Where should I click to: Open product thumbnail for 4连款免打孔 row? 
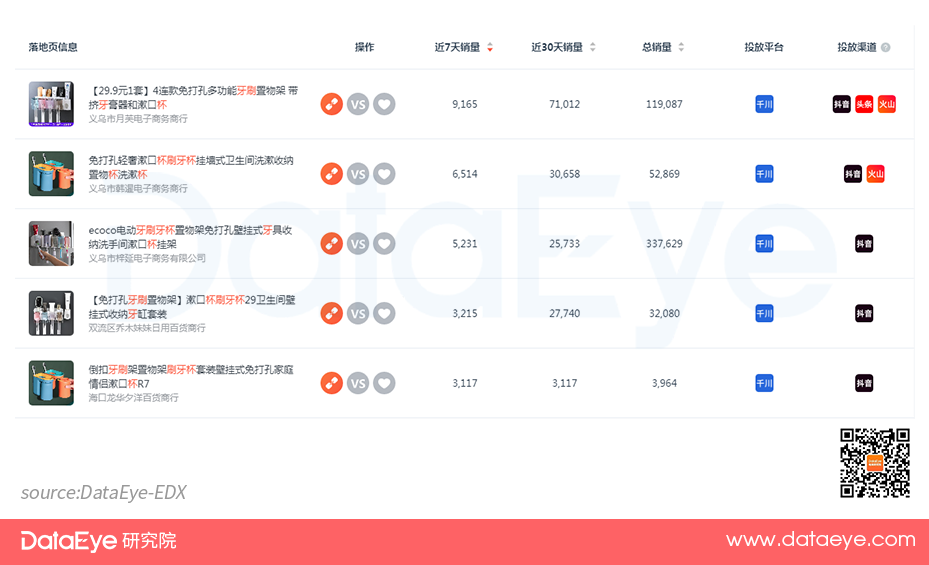52,104
